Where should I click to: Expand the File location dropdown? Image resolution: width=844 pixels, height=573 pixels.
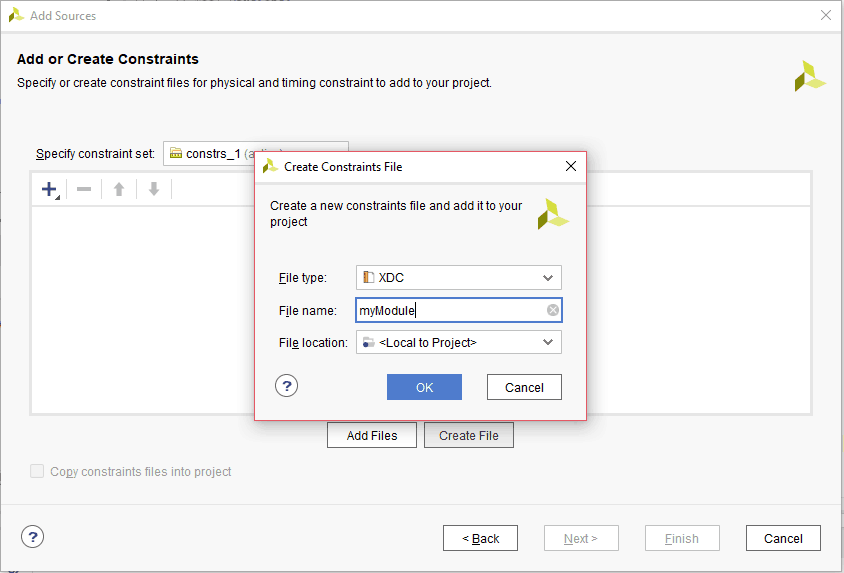pos(547,342)
